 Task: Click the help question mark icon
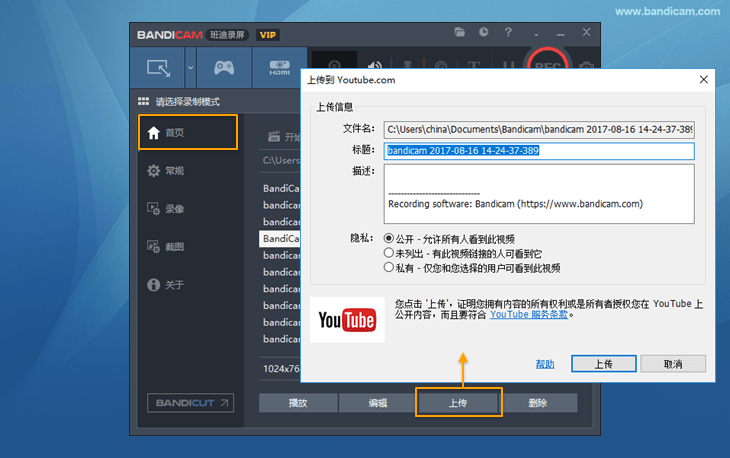coord(508,32)
